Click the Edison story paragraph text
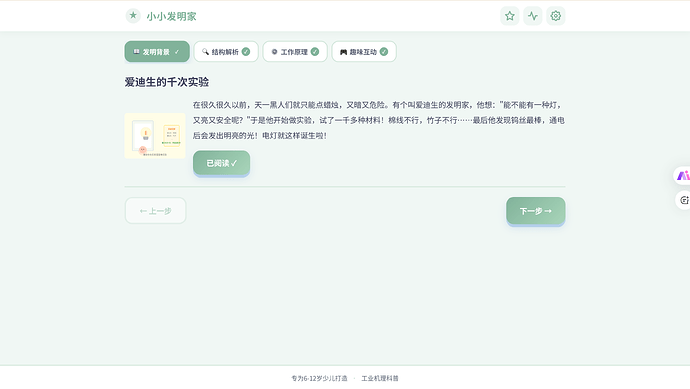The image size is (690, 389). click(x=378, y=120)
